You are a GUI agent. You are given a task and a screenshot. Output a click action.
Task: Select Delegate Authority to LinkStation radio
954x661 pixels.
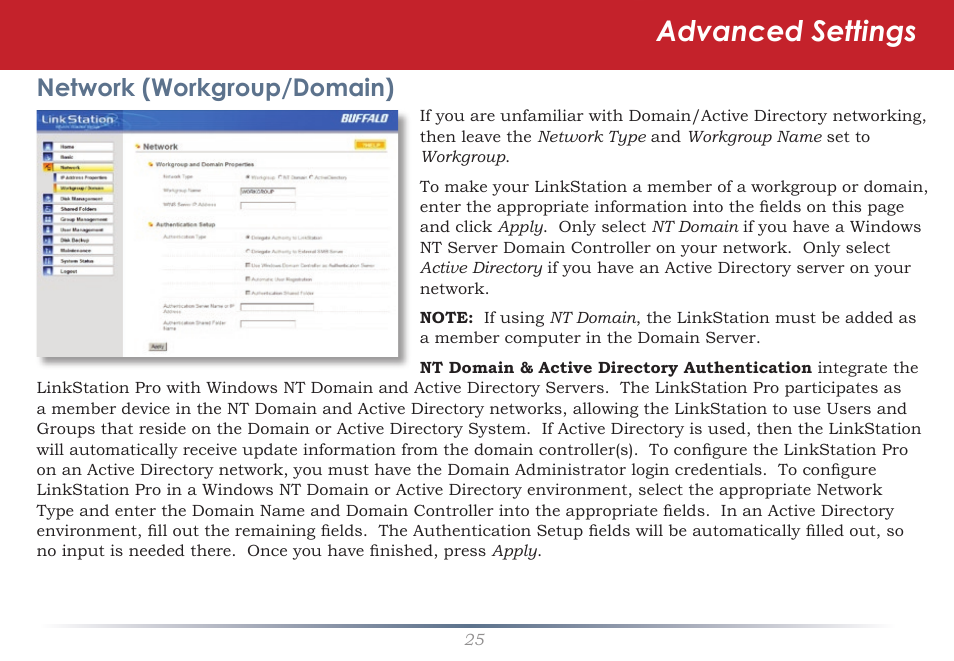pos(248,237)
